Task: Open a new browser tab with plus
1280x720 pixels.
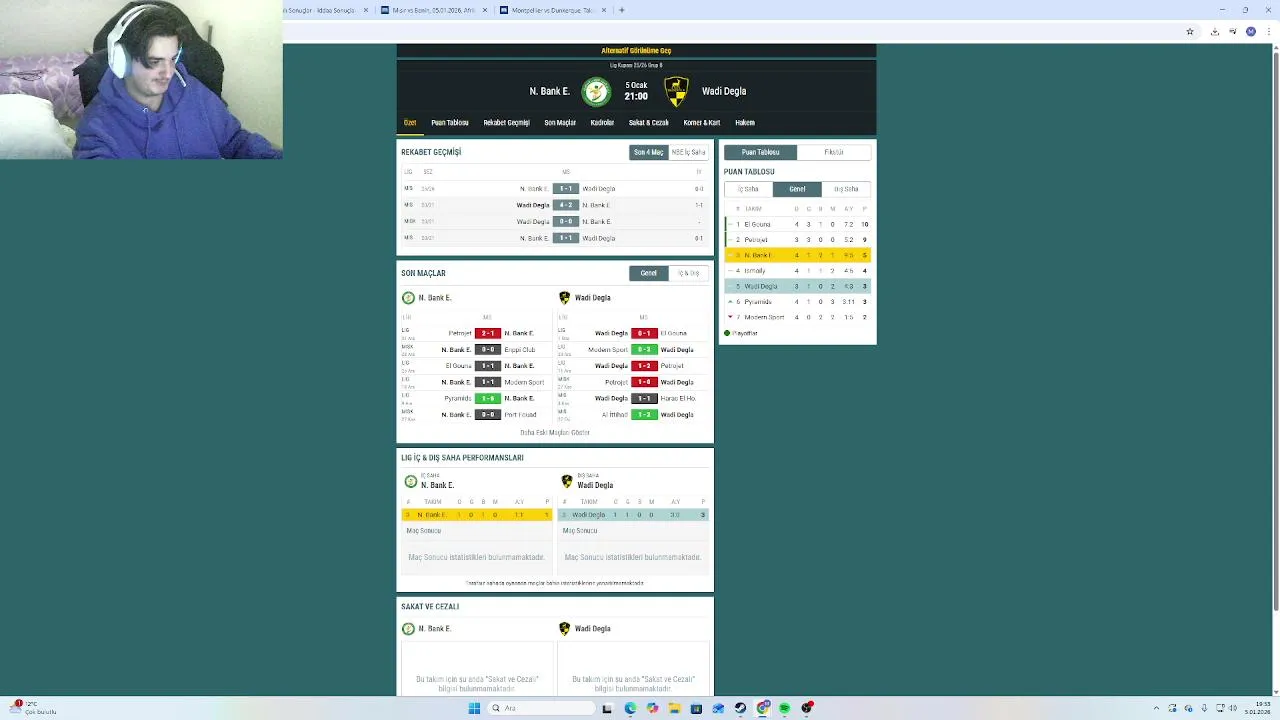Action: [622, 10]
